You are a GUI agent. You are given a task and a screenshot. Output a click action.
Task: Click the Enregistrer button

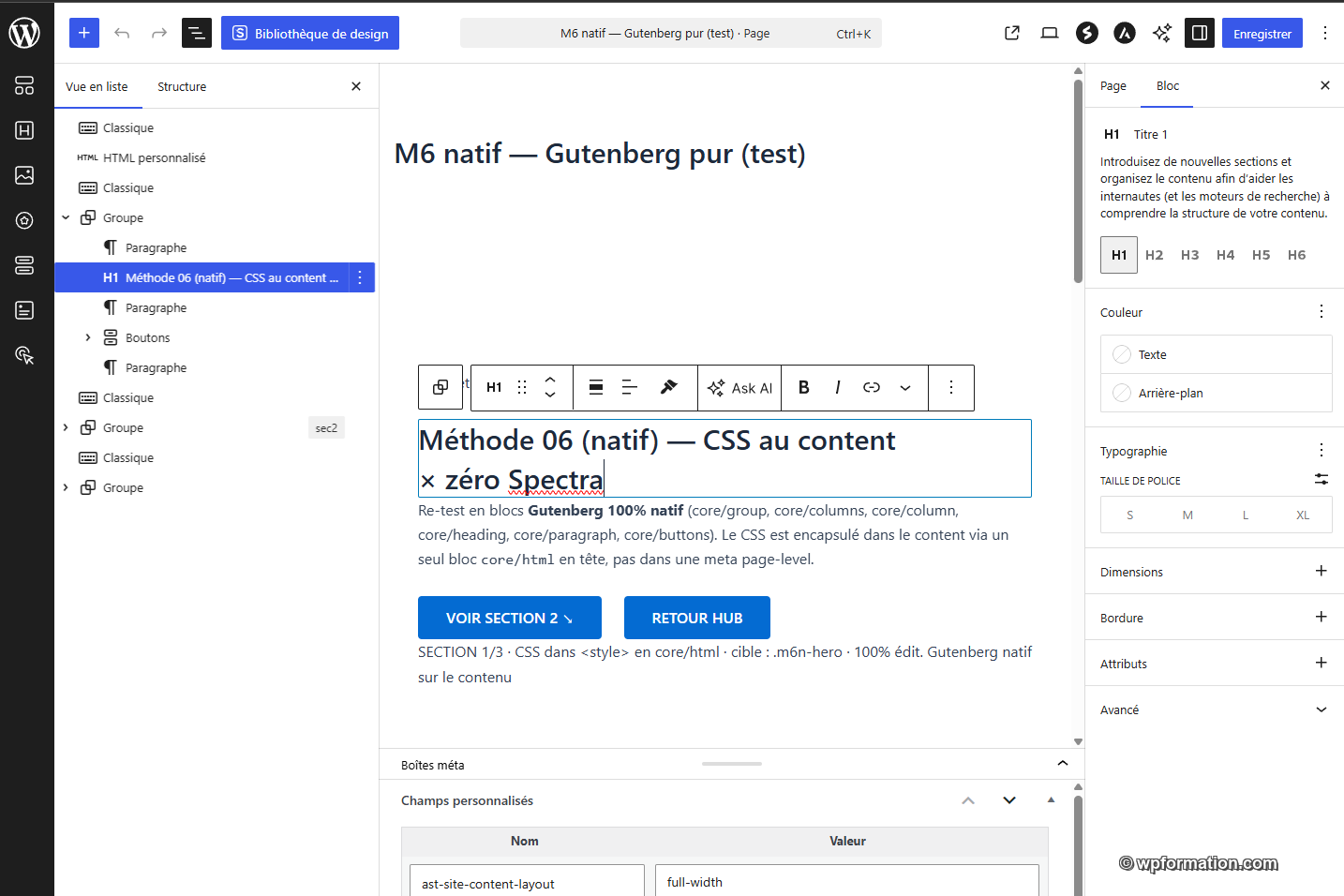point(1262,33)
